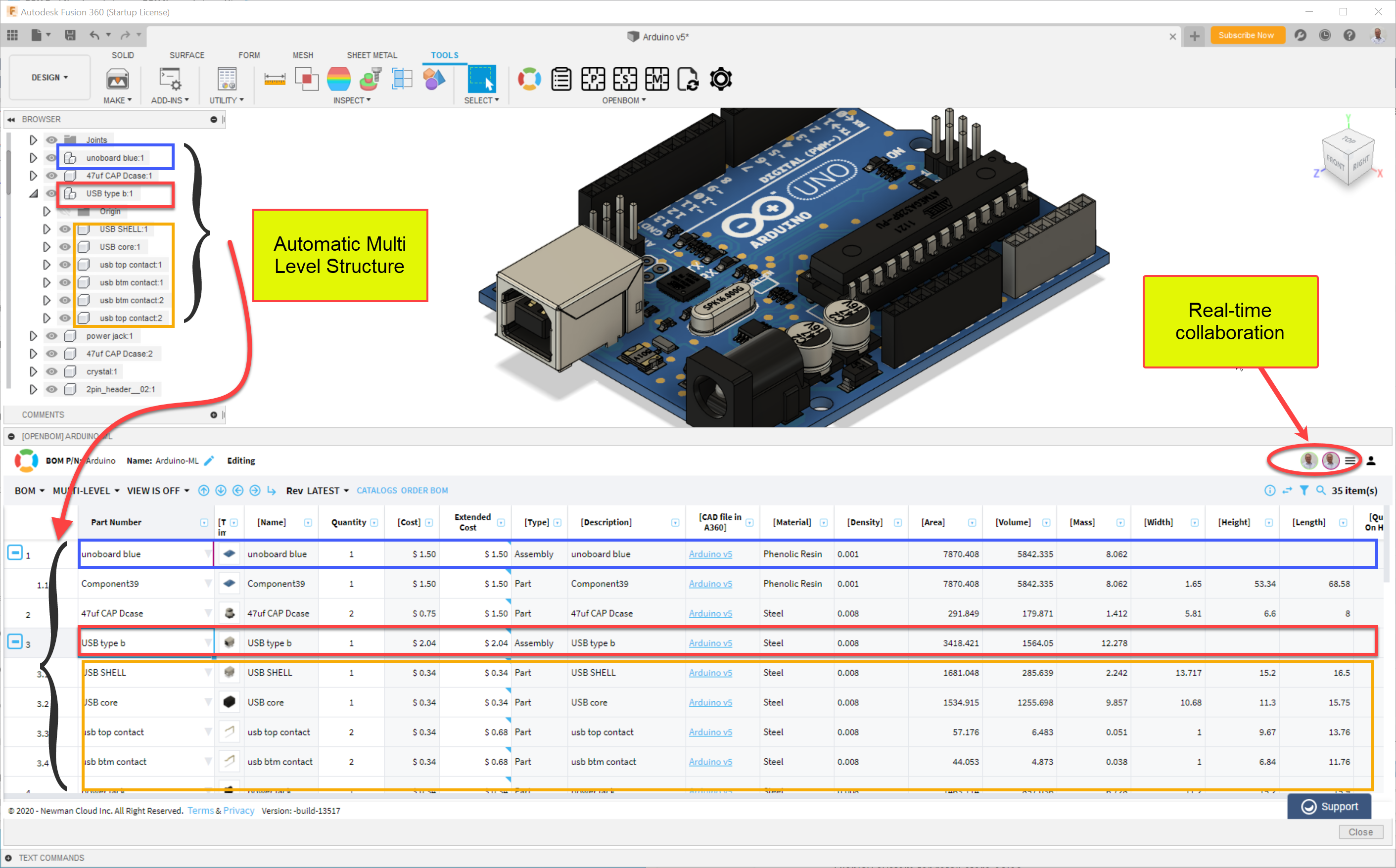This screenshot has height=868, width=1396.
Task: Click the pencil icon next to Arduino-ML
Action: 209,460
